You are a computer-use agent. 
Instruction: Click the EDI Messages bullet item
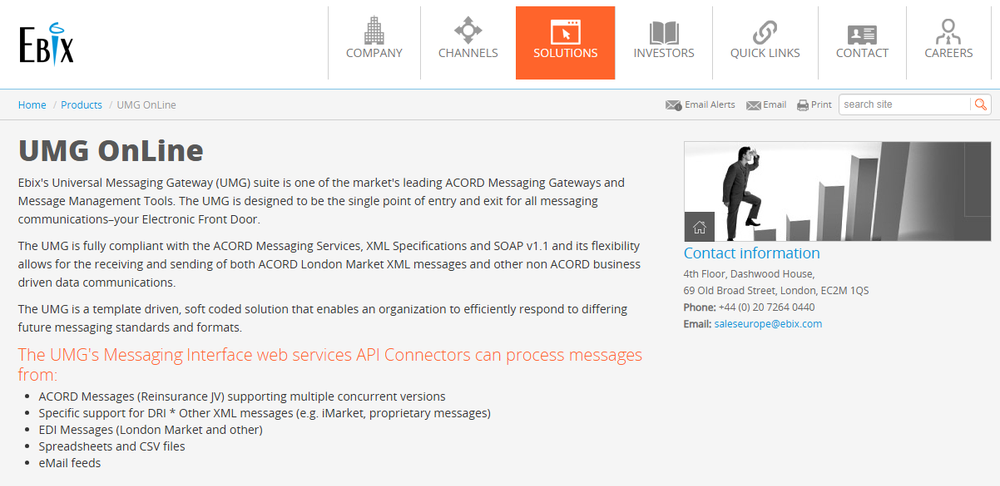tap(151, 430)
